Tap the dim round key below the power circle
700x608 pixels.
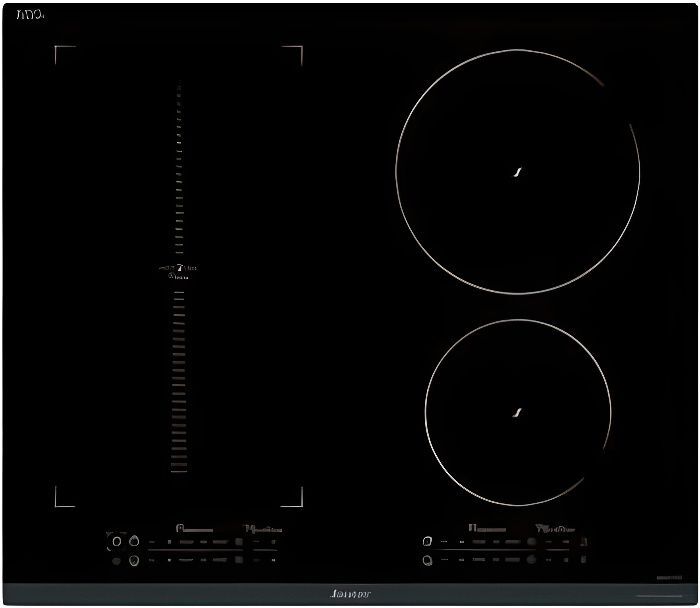116,561
